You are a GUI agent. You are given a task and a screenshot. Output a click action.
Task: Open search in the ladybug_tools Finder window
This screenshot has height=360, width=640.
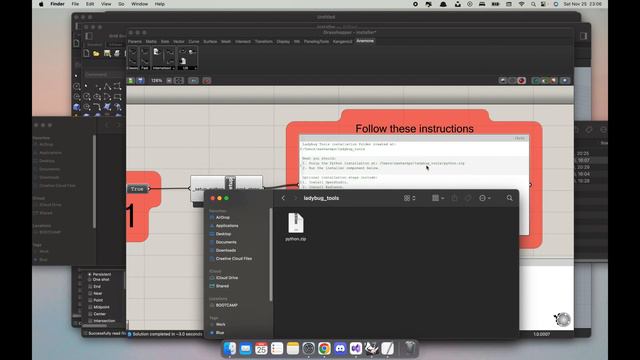[509, 198]
